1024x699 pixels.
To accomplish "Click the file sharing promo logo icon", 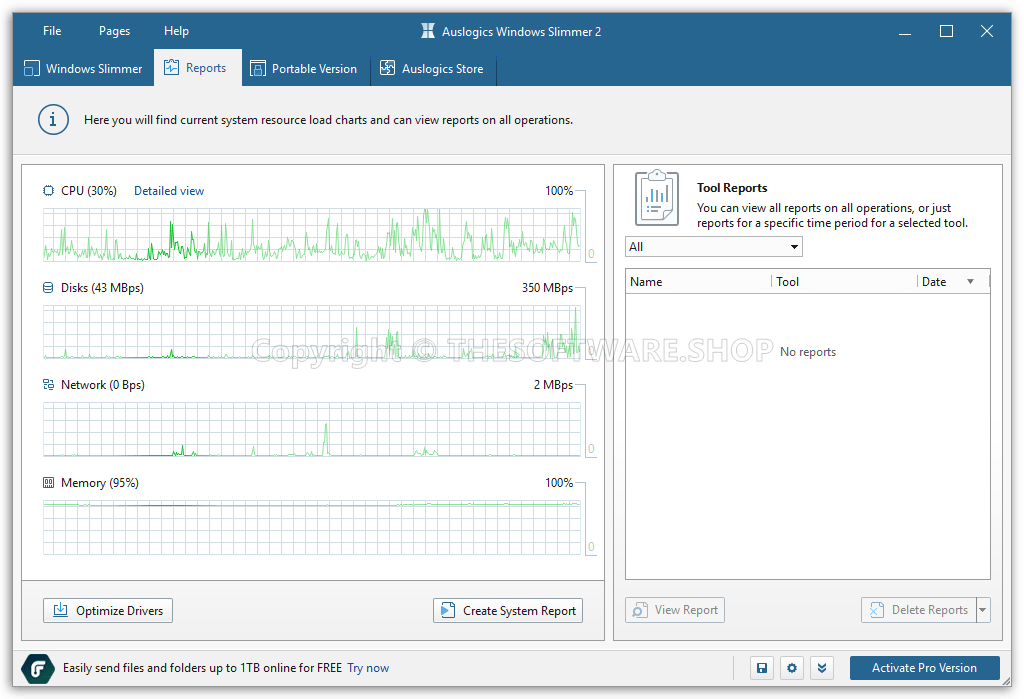I will point(38,668).
